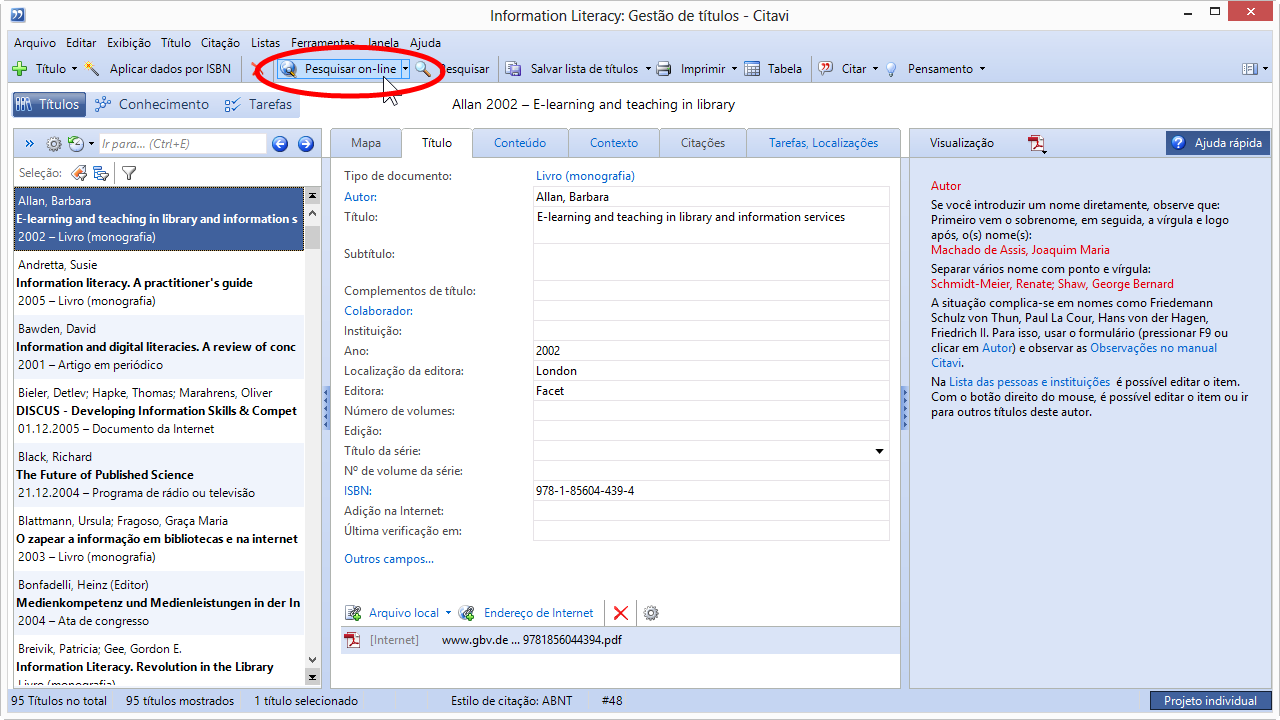Select the Bawden, David title entry
Screen dimensions: 1280x720
159,347
